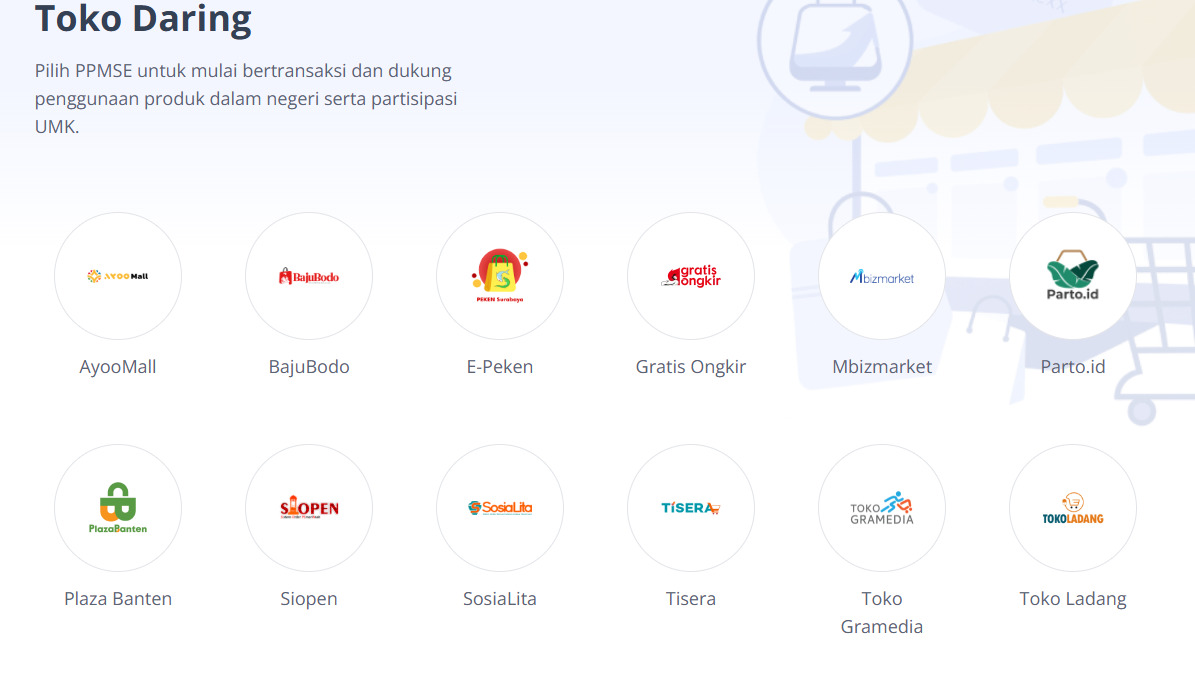Viewport: 1195px width, 678px height.
Task: Follow the Mbizmarket text link
Action: pyautogui.click(x=882, y=366)
